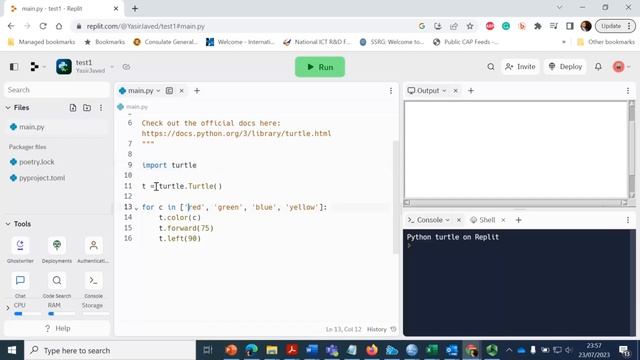Run the Python program
This screenshot has height=360, width=640.
point(320,67)
